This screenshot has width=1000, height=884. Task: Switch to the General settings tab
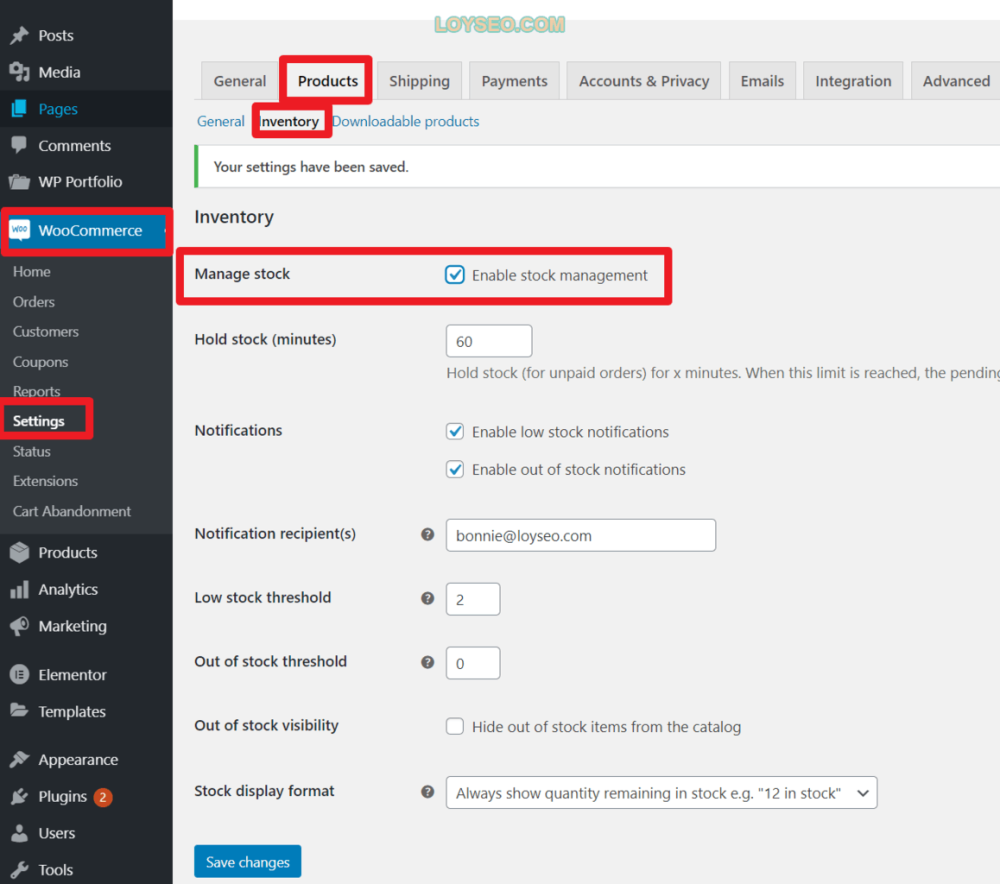(x=240, y=81)
